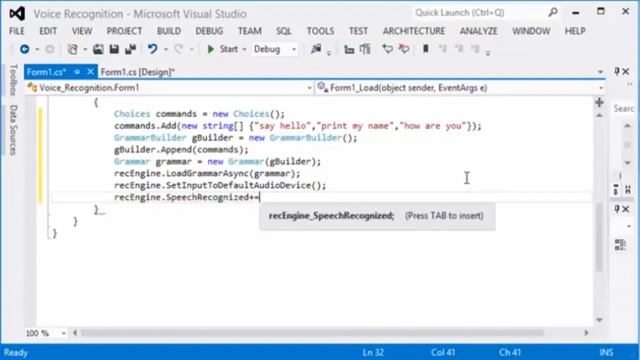Screen dimensions: 640x360
Task: Open the HELP menu
Action: pos(575,31)
